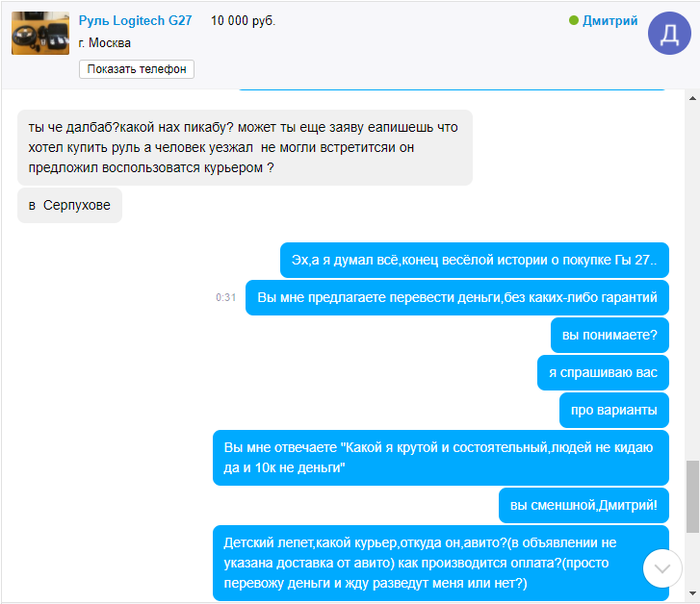Viewport: 700px width, 604px height.
Task: Click the scrollbar up arrow
Action: click(692, 98)
